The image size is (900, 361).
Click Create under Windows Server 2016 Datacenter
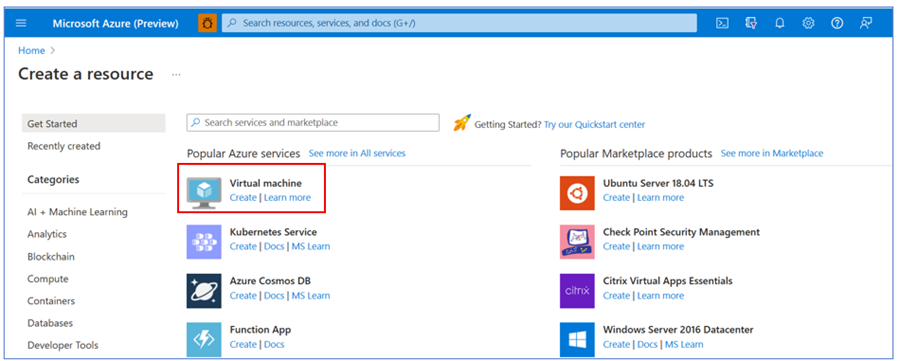(x=616, y=344)
